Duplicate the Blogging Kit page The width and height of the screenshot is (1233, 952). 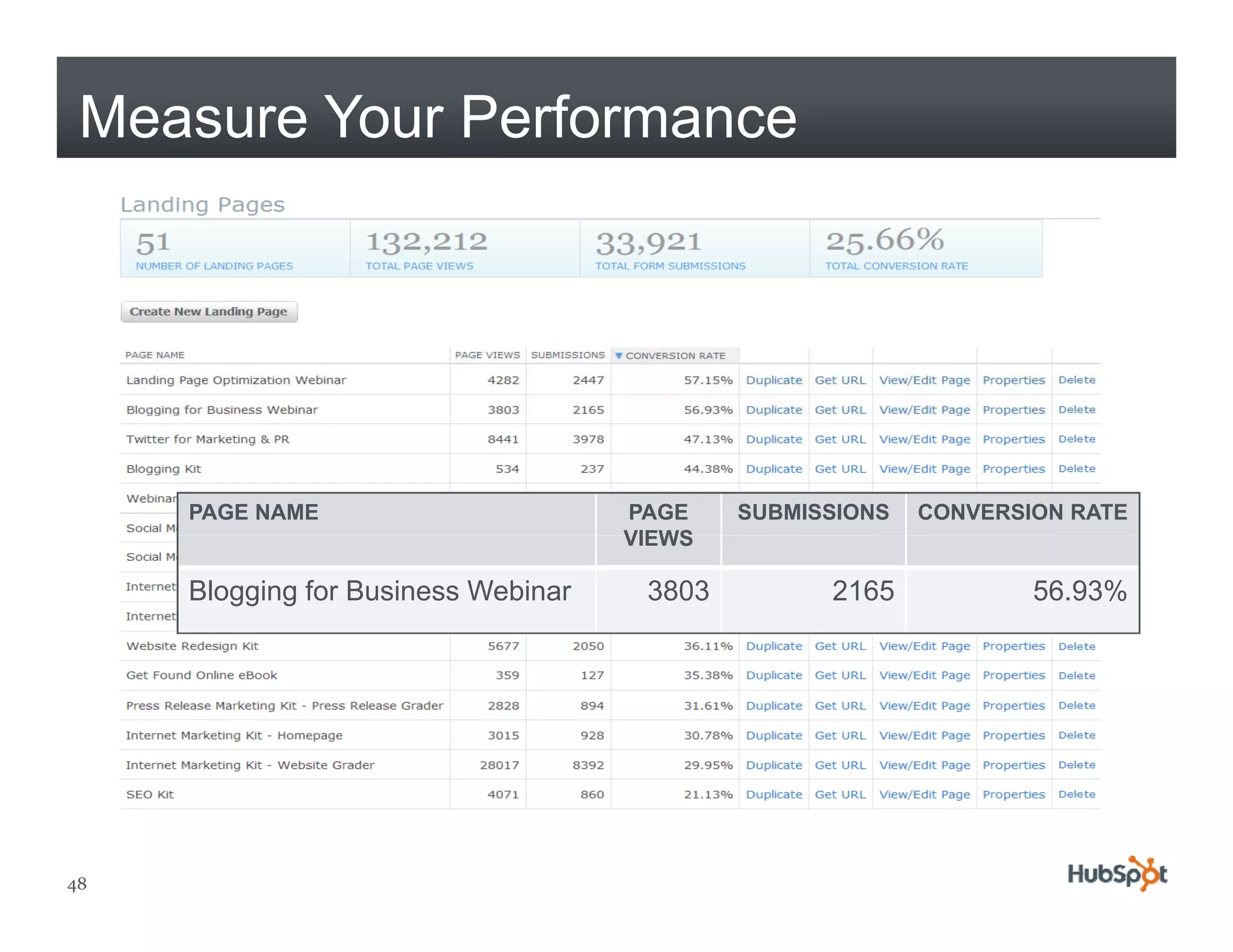(774, 469)
